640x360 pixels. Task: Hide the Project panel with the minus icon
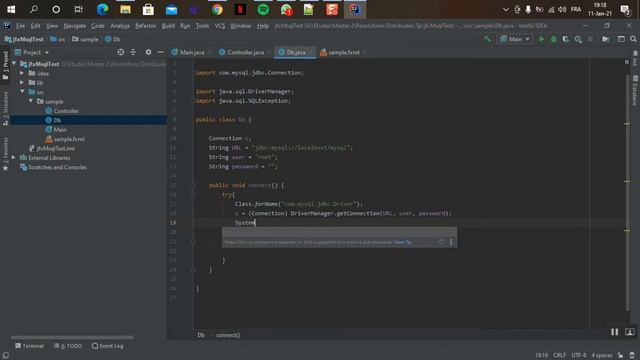pos(160,52)
